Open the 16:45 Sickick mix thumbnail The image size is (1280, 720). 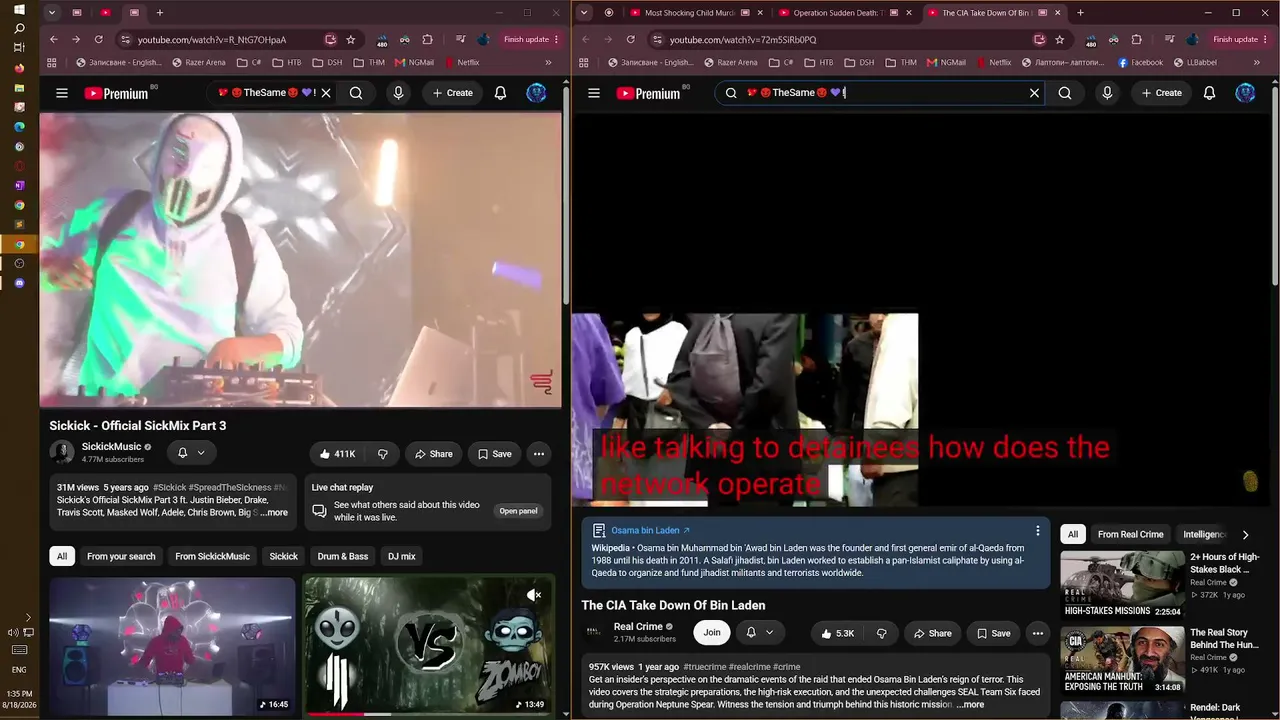point(172,646)
